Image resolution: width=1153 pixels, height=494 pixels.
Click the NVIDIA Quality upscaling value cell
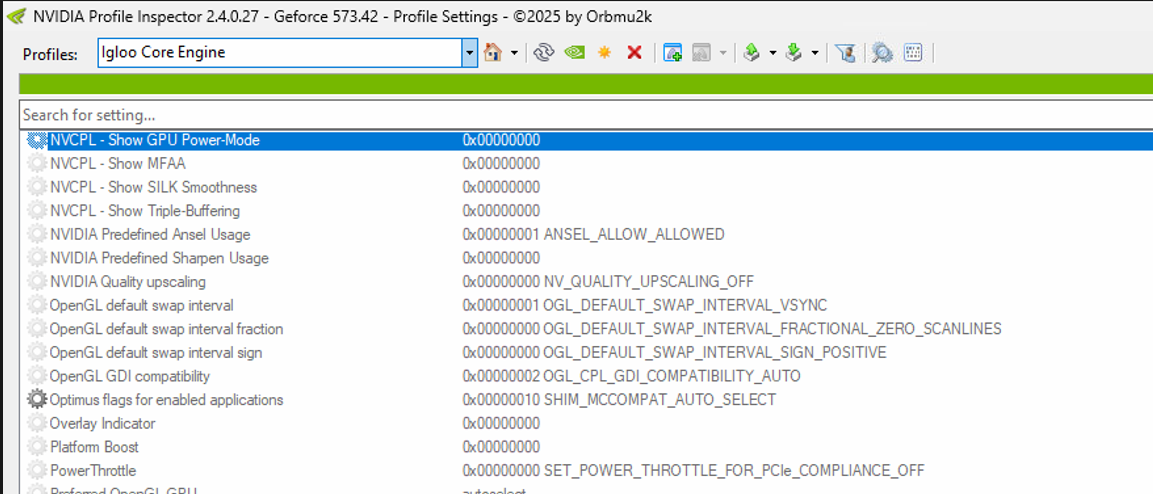(608, 282)
